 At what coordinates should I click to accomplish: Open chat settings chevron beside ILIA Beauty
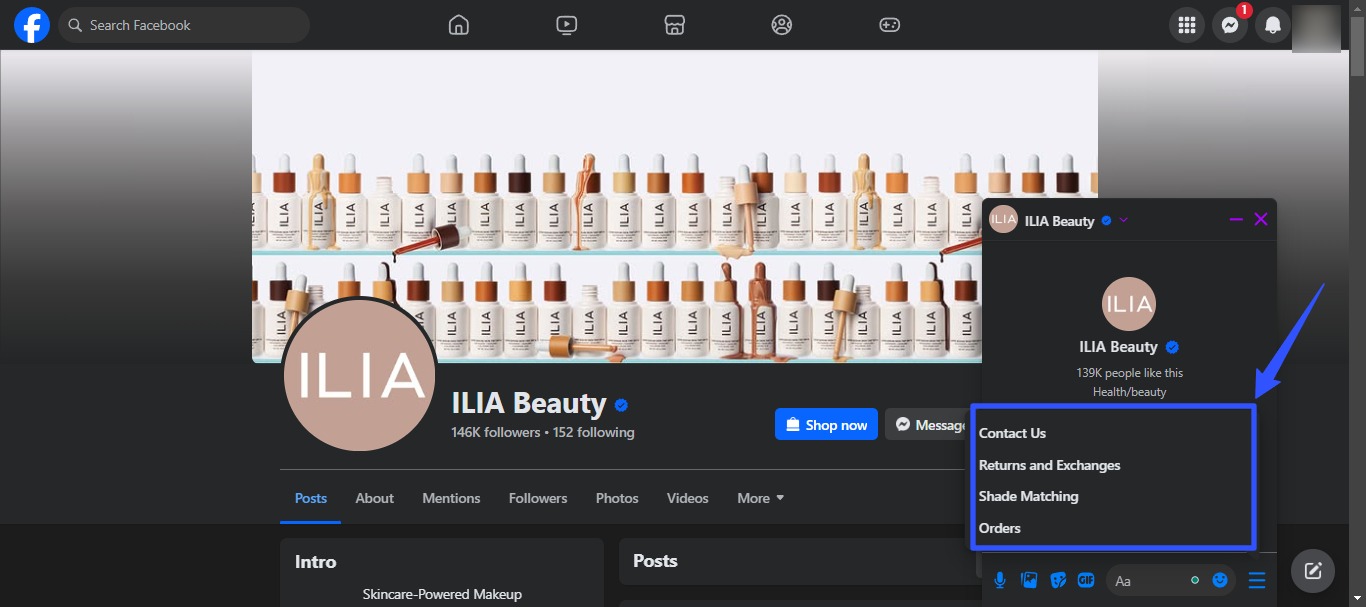pyautogui.click(x=1124, y=220)
